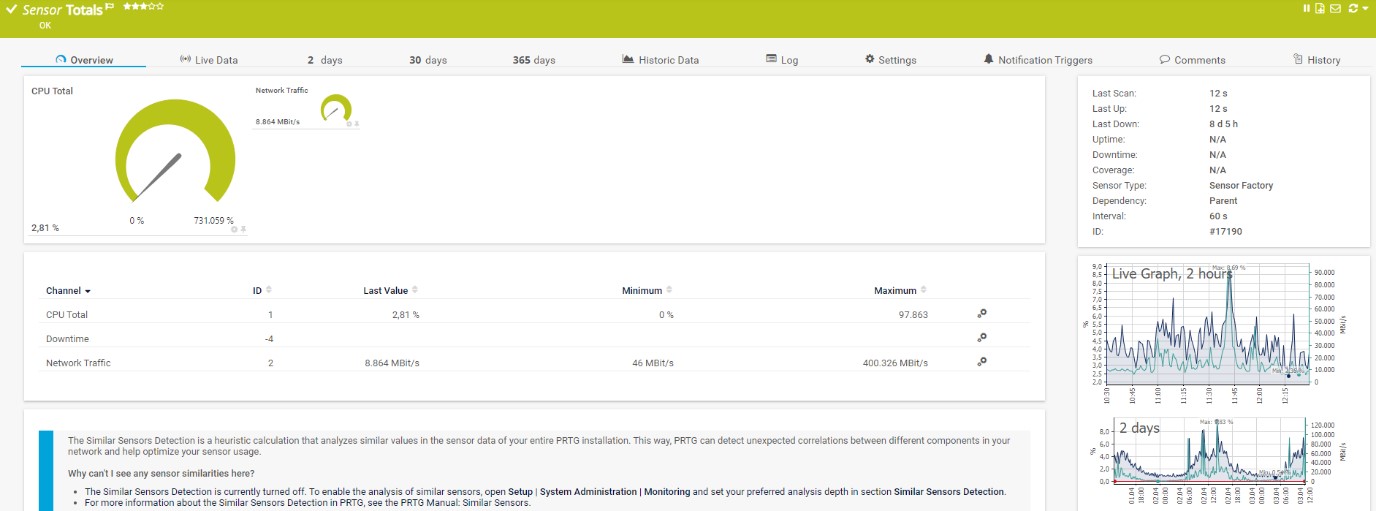Click the Network Traffic small gauge
This screenshot has width=1376, height=511.
(336, 108)
